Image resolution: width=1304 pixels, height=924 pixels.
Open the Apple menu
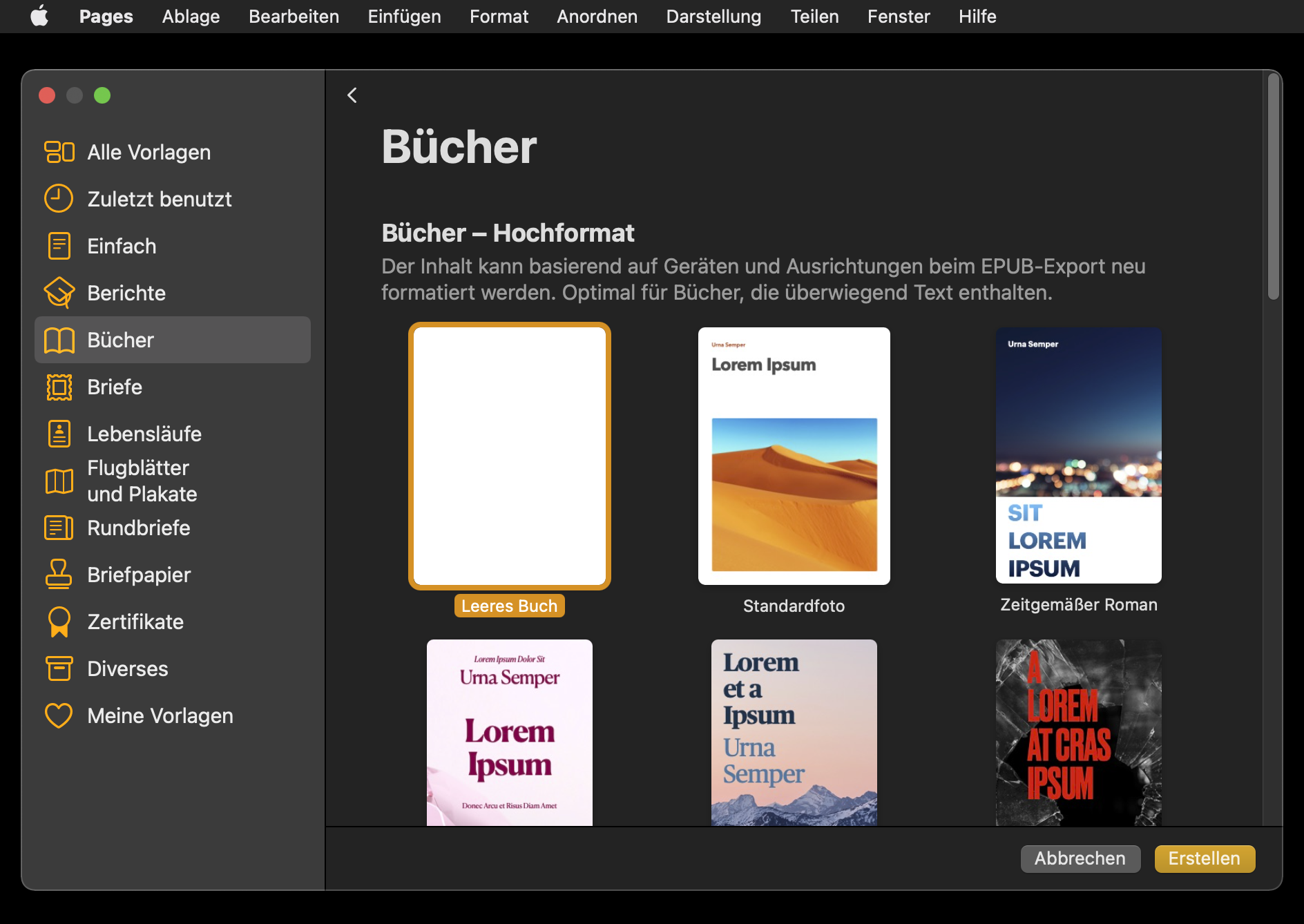click(39, 16)
